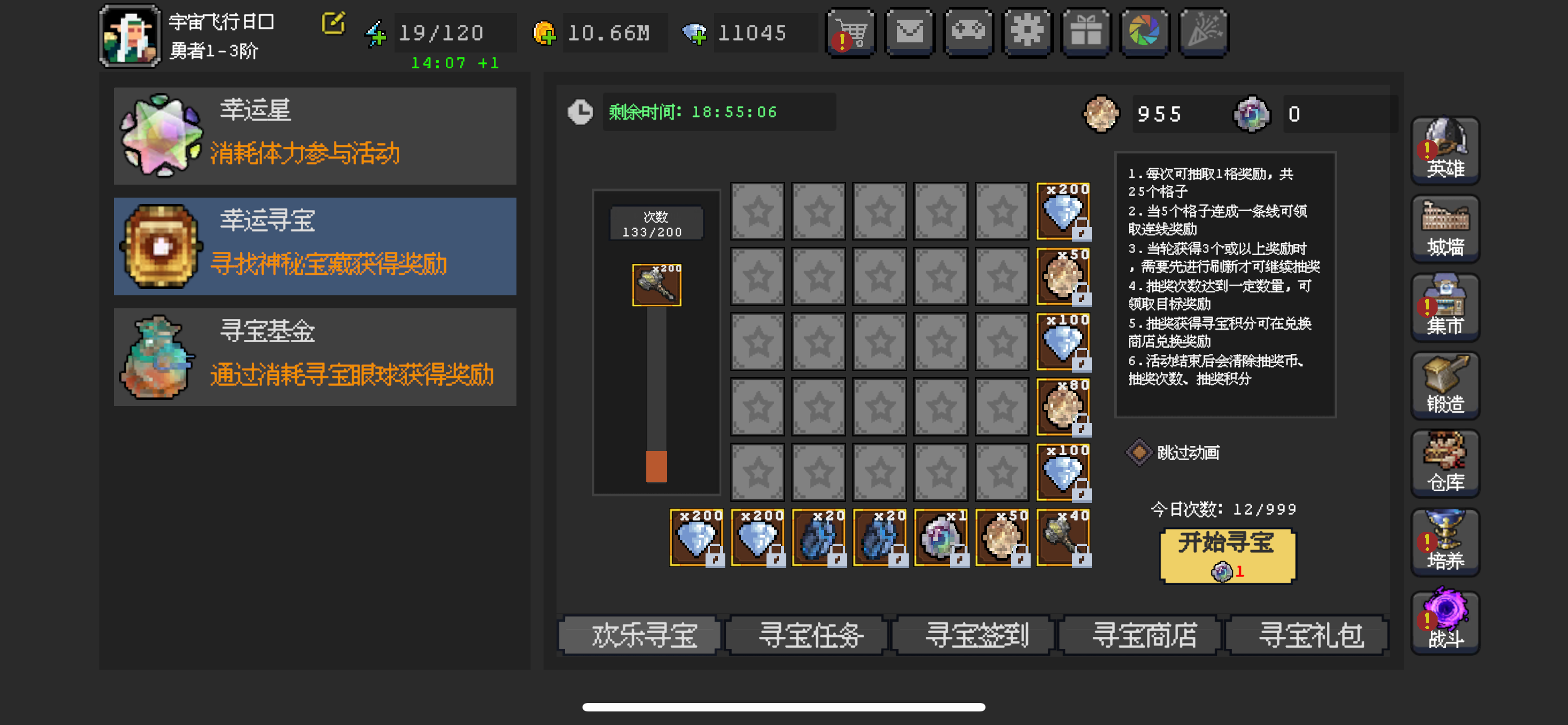Click the hammer x200 milestone reward
Screen dimensions: 1568x725
tap(656, 285)
